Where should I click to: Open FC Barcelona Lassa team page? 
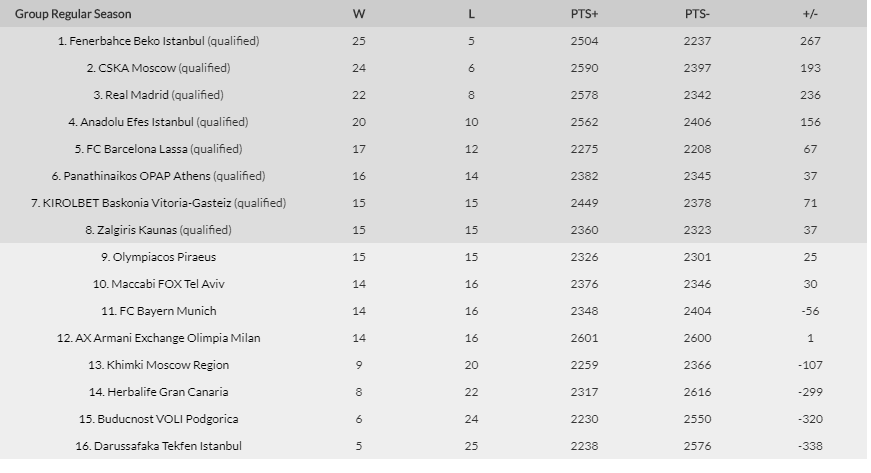click(145, 149)
